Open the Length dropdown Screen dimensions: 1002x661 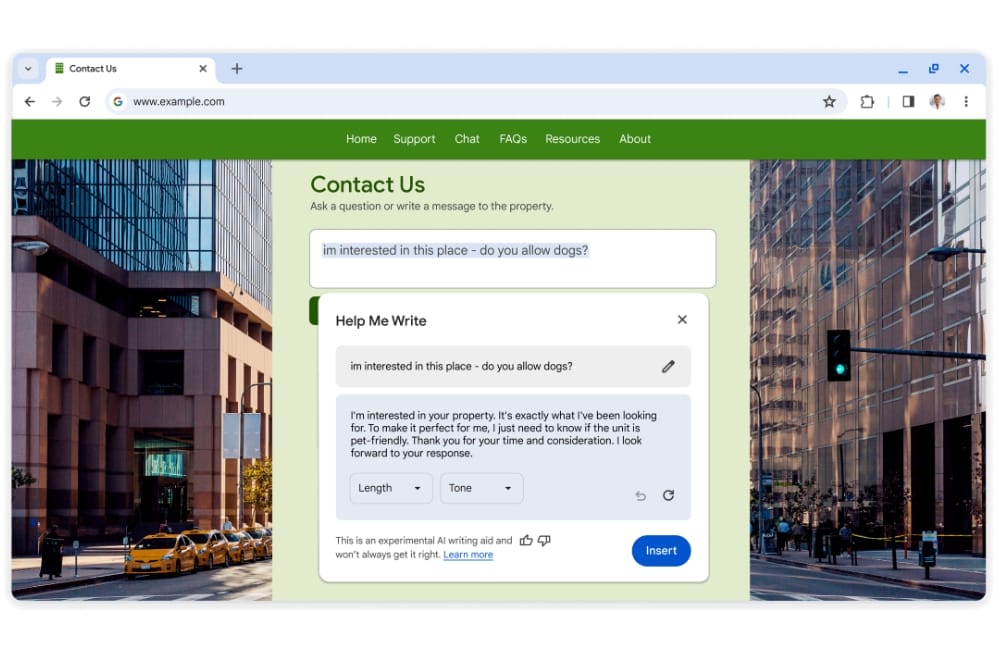tap(390, 488)
